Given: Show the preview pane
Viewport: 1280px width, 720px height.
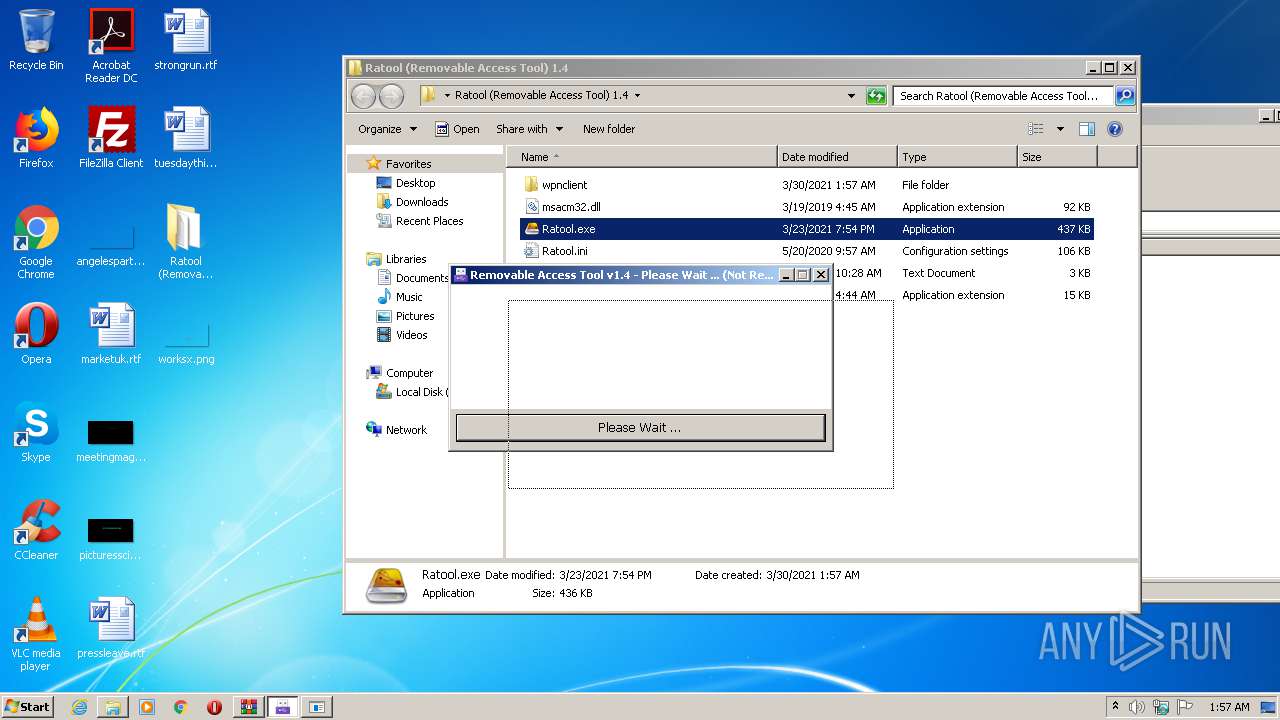Looking at the screenshot, I should pyautogui.click(x=1087, y=129).
